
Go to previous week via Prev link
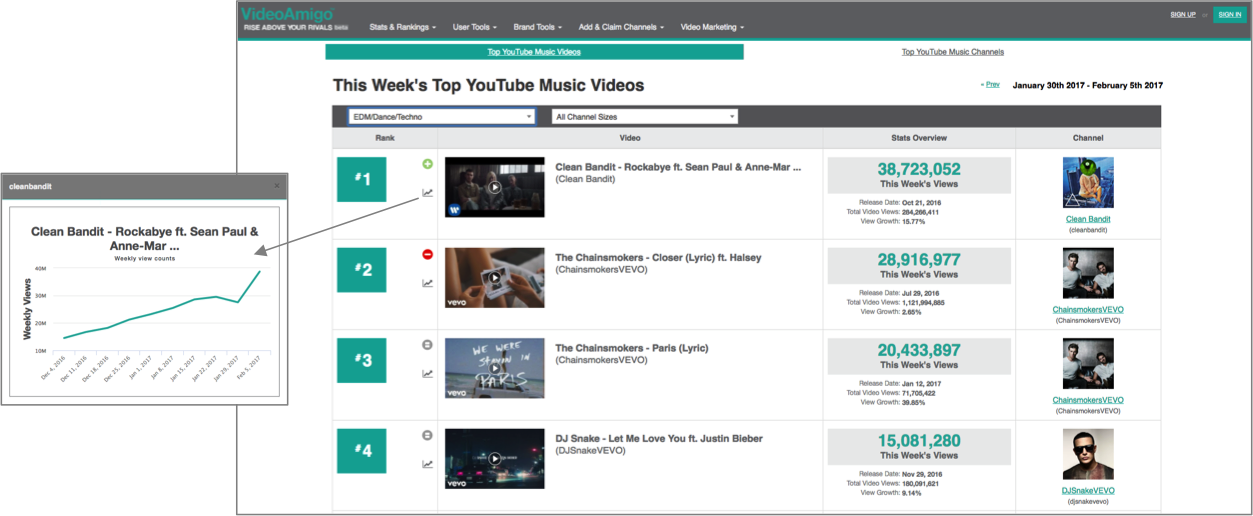pos(990,85)
